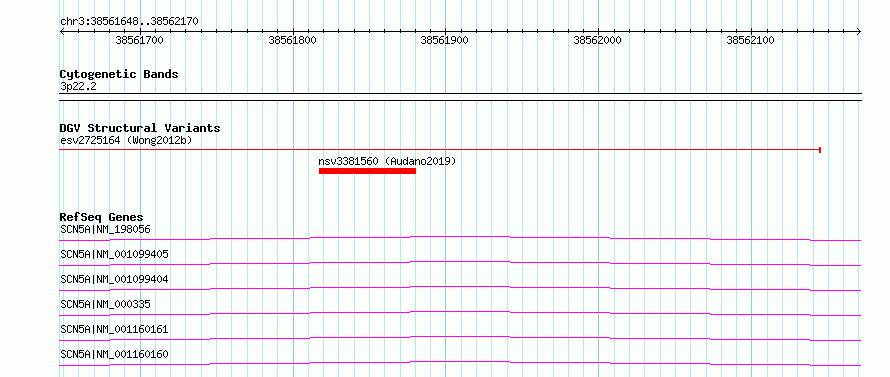Click the RefSeq Genes track title

pos(101,217)
